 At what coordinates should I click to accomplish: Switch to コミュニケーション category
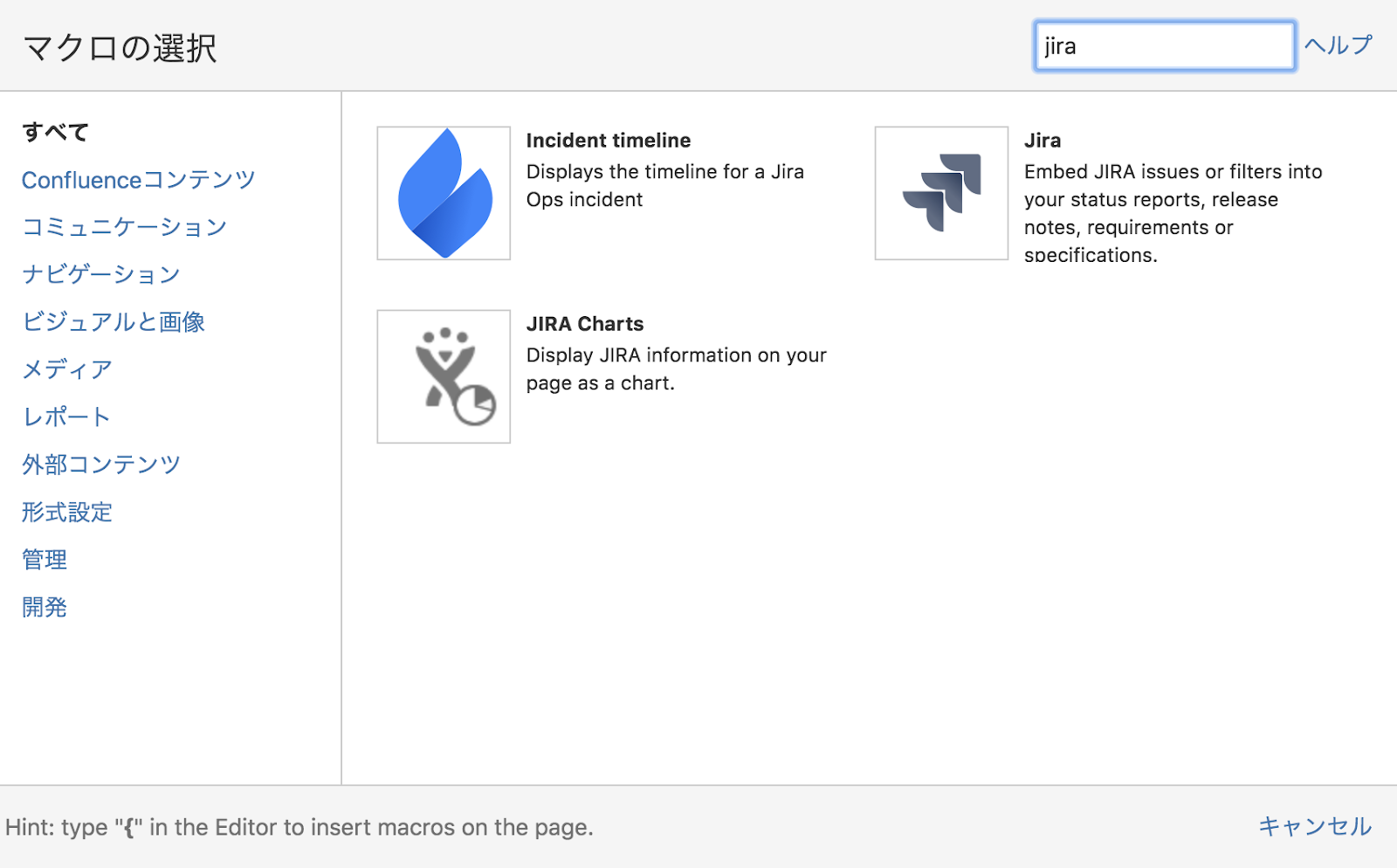[125, 227]
